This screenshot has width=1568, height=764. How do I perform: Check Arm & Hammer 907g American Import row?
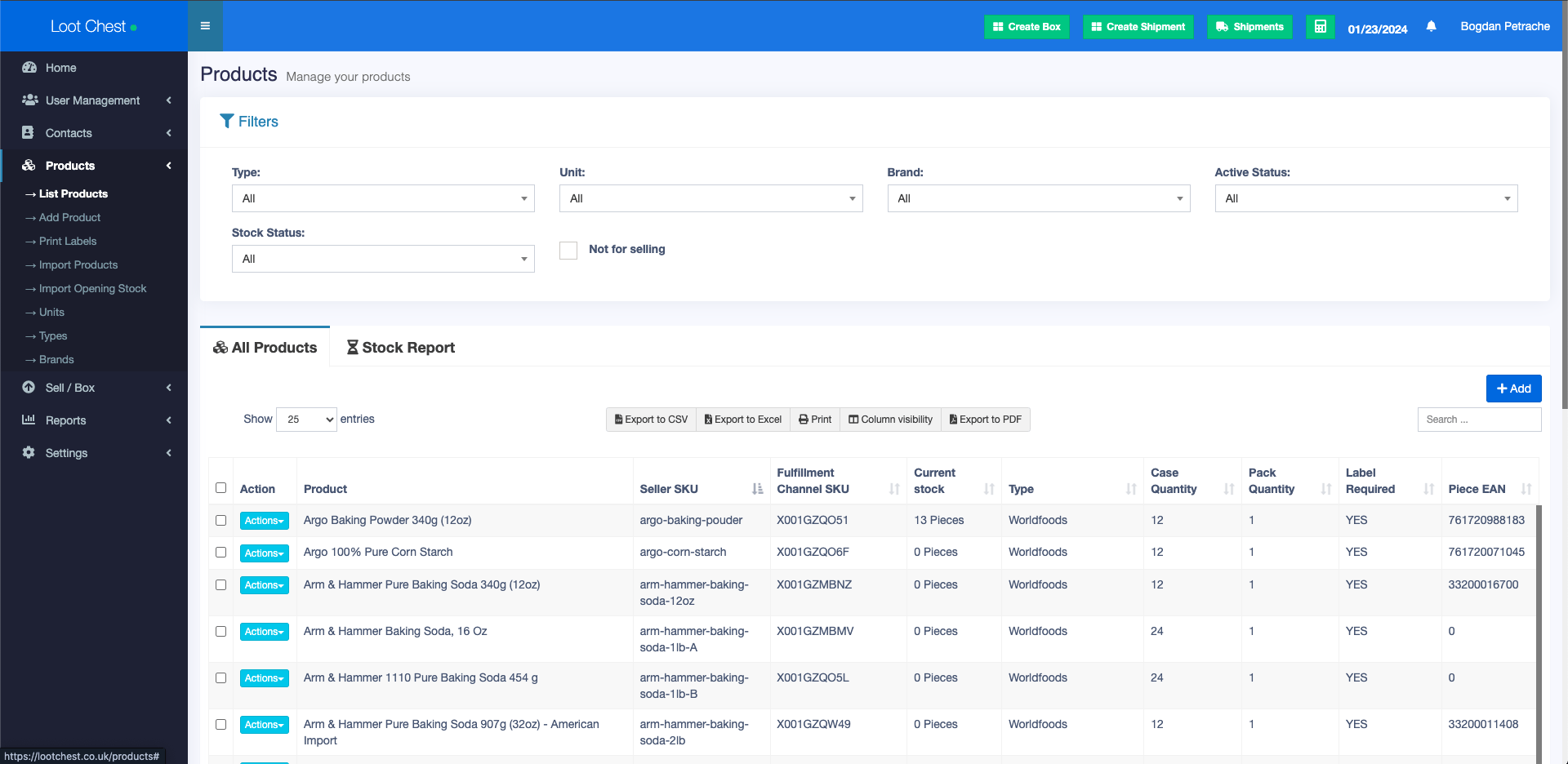point(220,724)
